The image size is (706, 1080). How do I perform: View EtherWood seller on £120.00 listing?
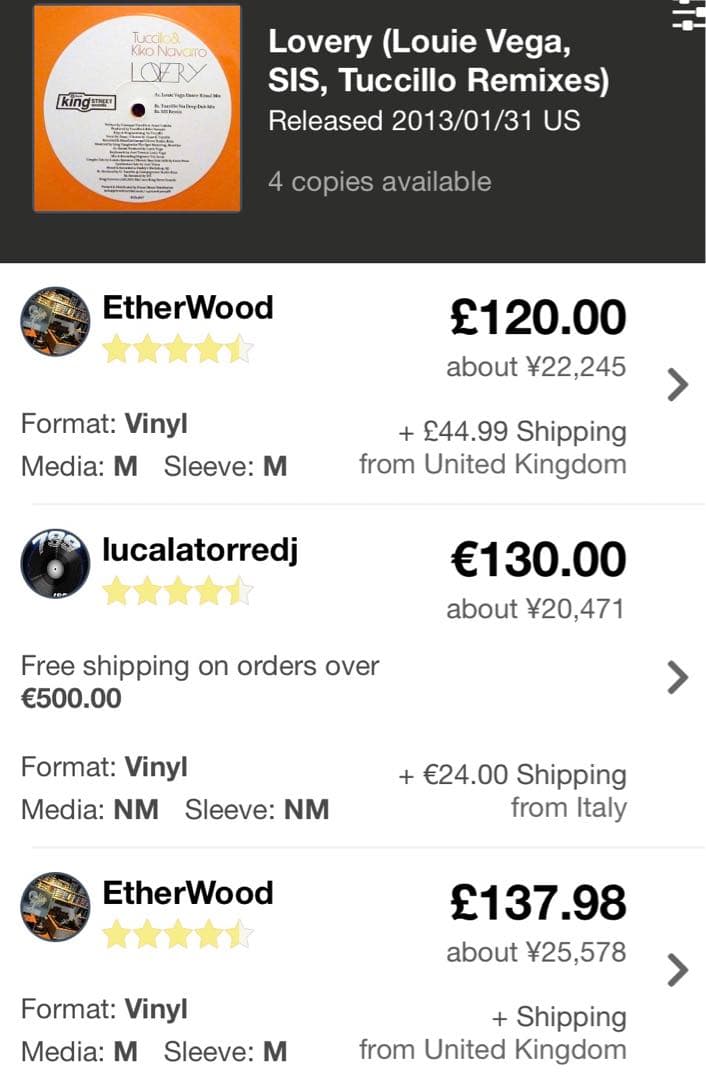point(188,307)
